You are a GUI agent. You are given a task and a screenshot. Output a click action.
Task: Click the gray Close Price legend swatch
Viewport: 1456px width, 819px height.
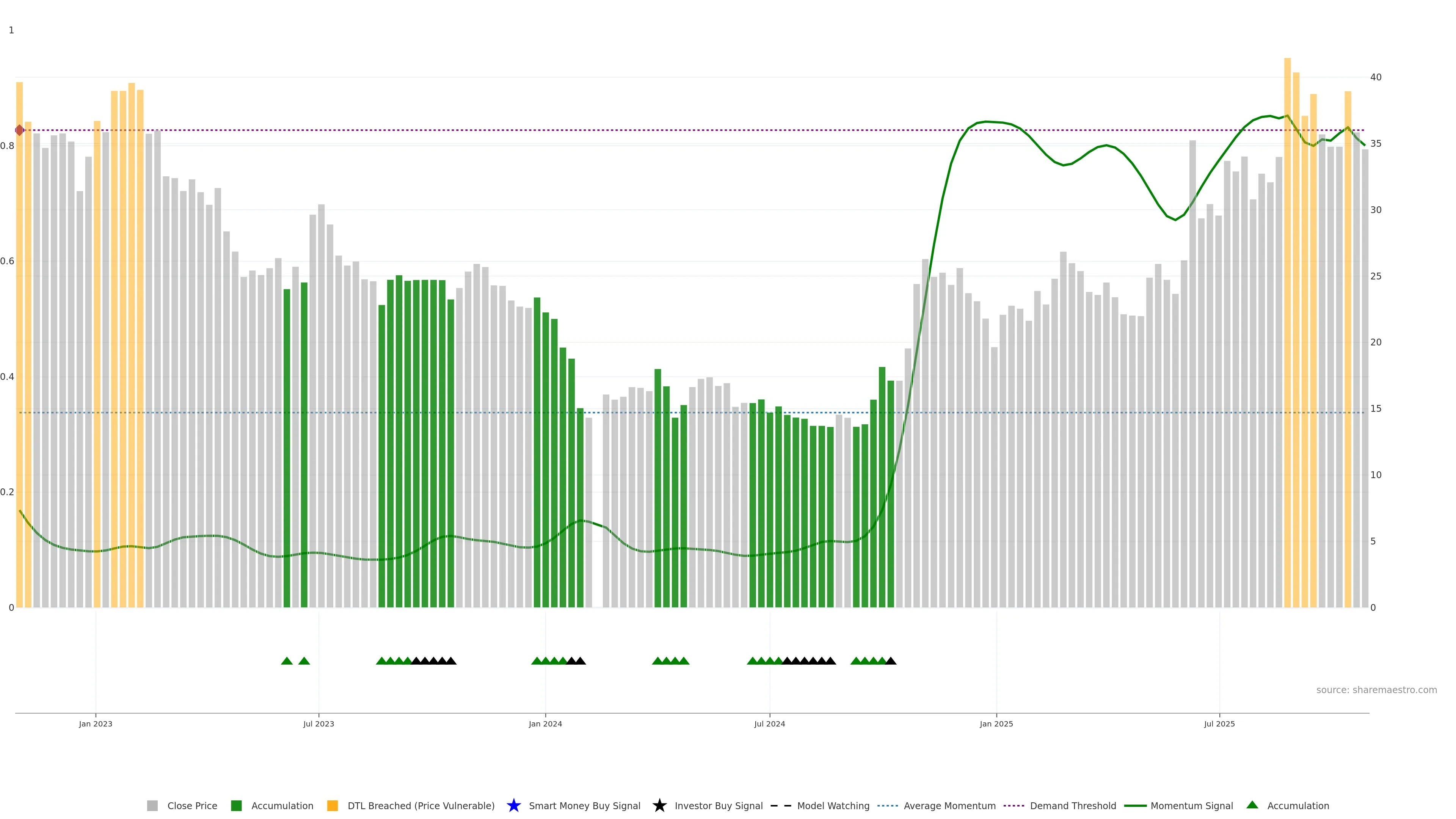152,805
